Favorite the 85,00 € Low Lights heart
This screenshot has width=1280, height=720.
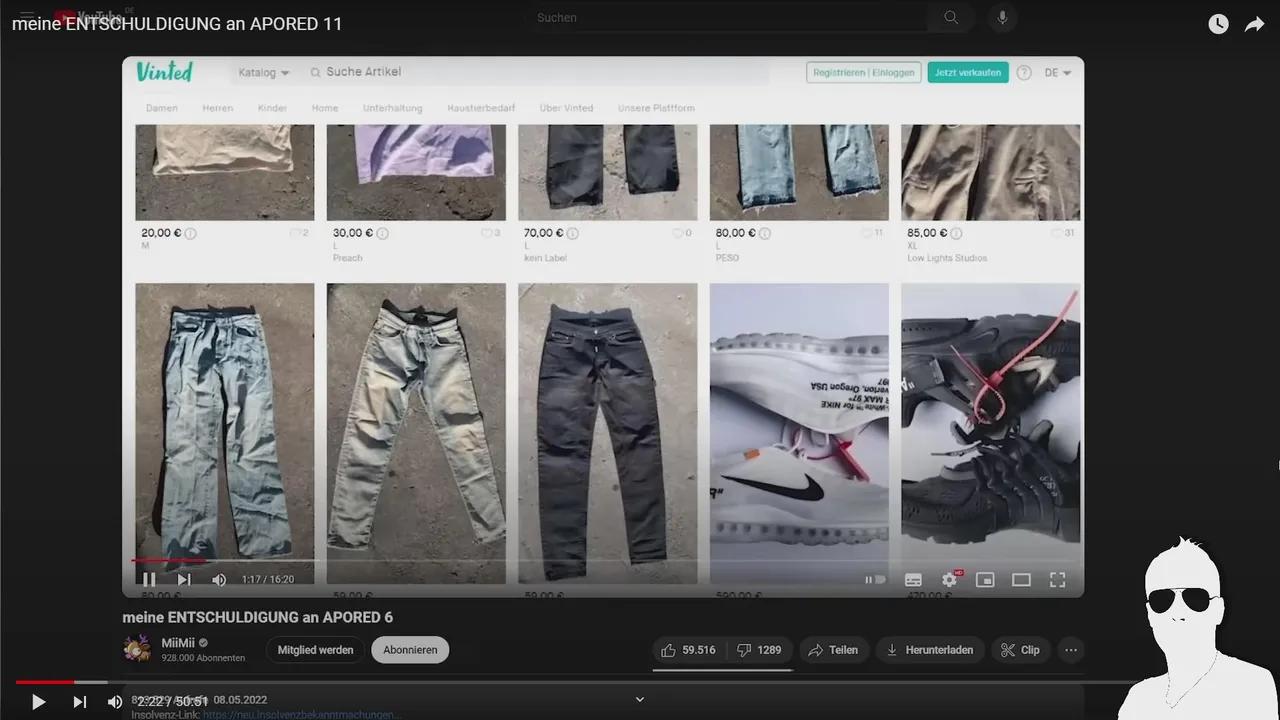click(1058, 233)
